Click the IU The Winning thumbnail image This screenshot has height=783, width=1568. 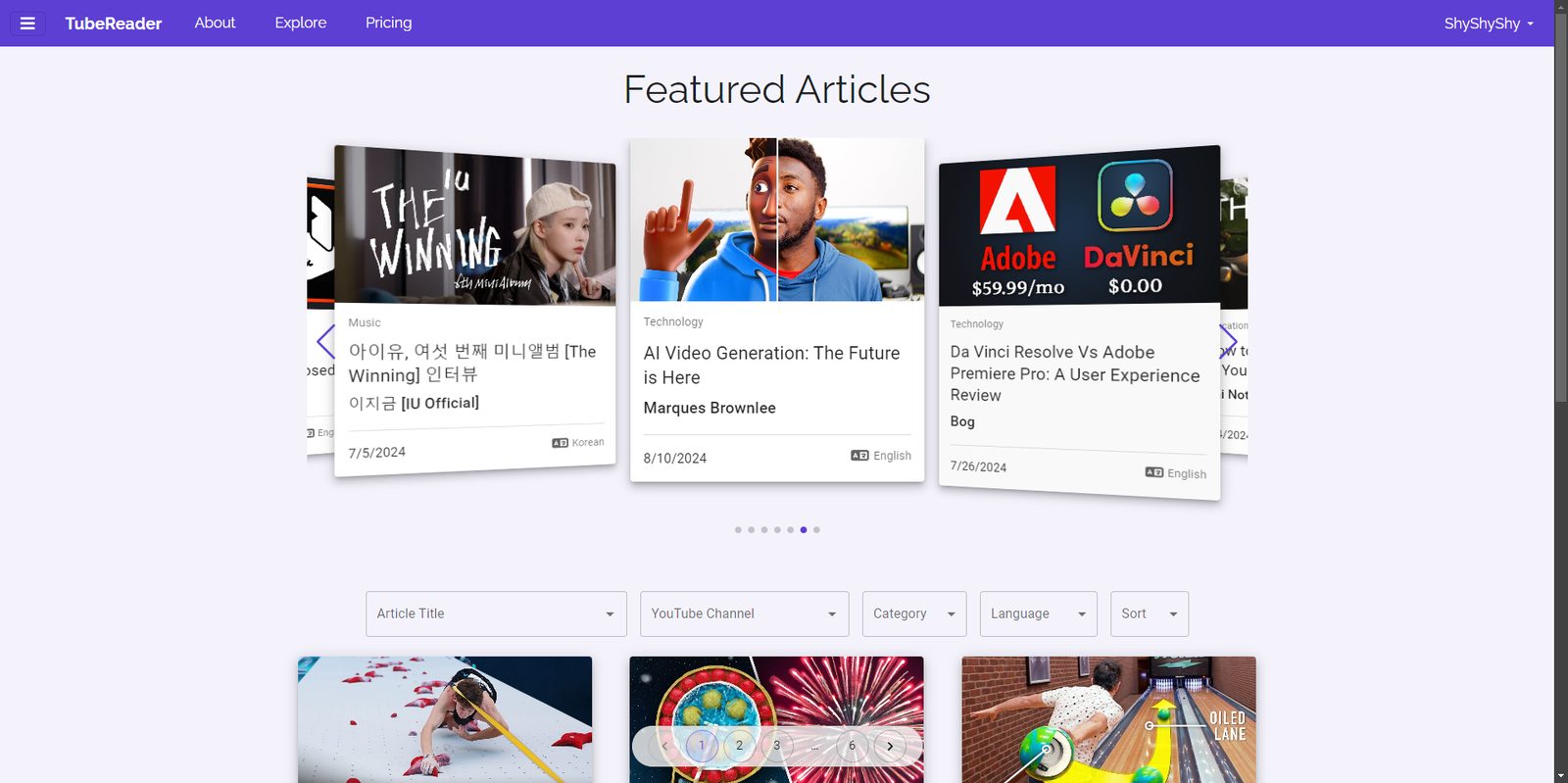point(475,226)
